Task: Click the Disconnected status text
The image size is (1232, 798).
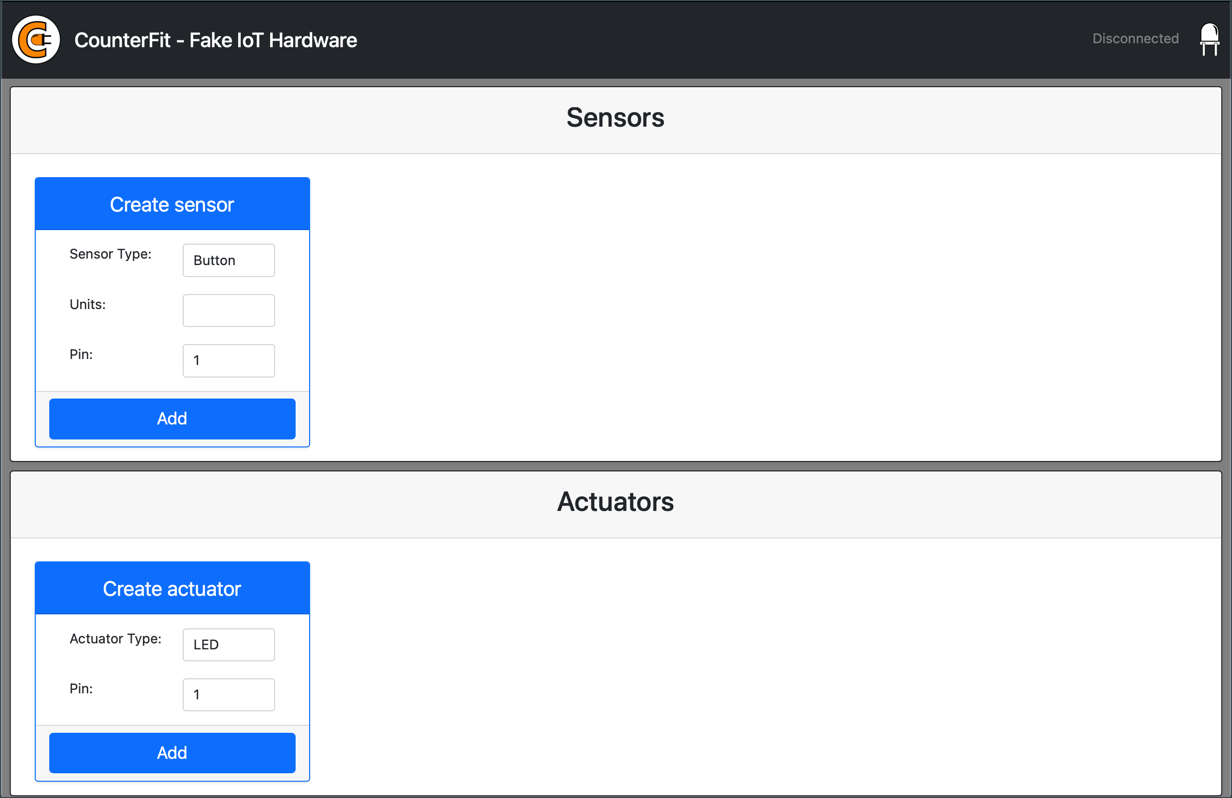Action: pyautogui.click(x=1135, y=39)
